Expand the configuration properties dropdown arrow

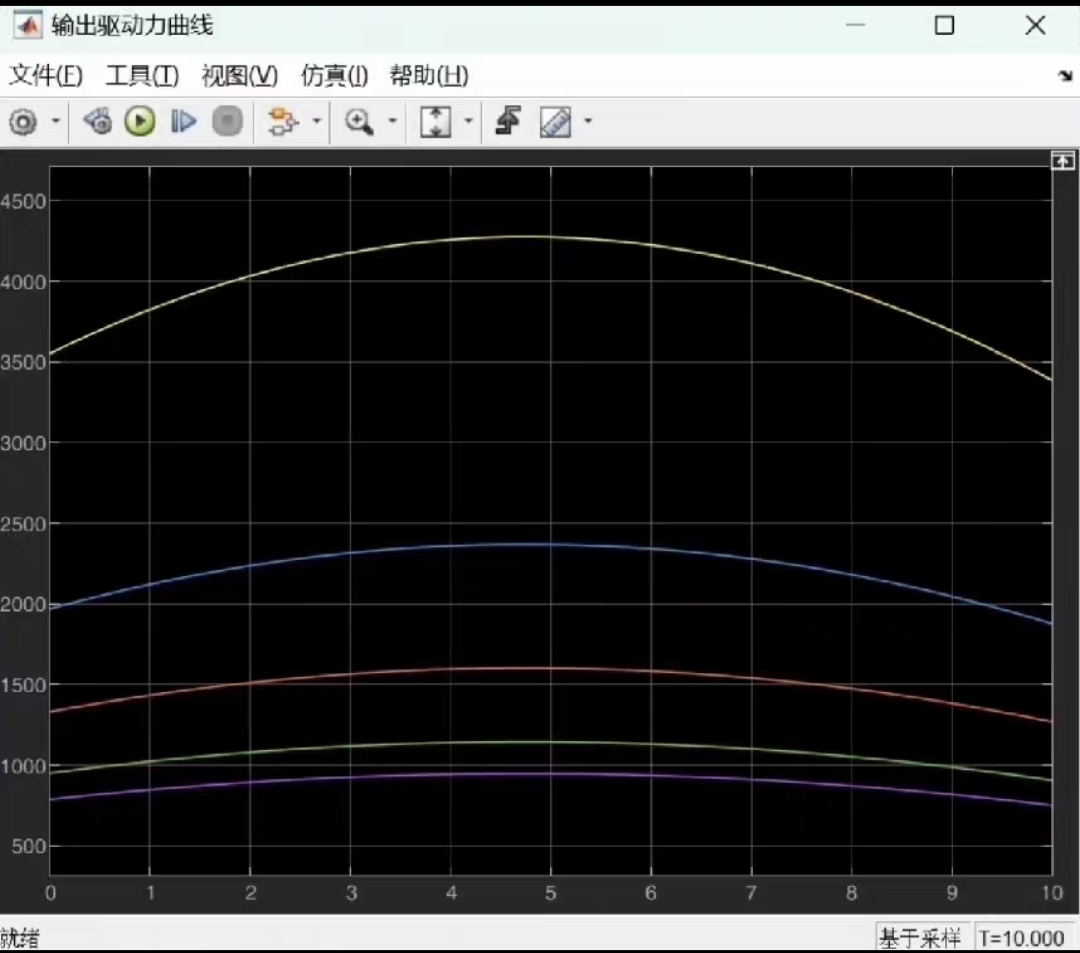56,121
